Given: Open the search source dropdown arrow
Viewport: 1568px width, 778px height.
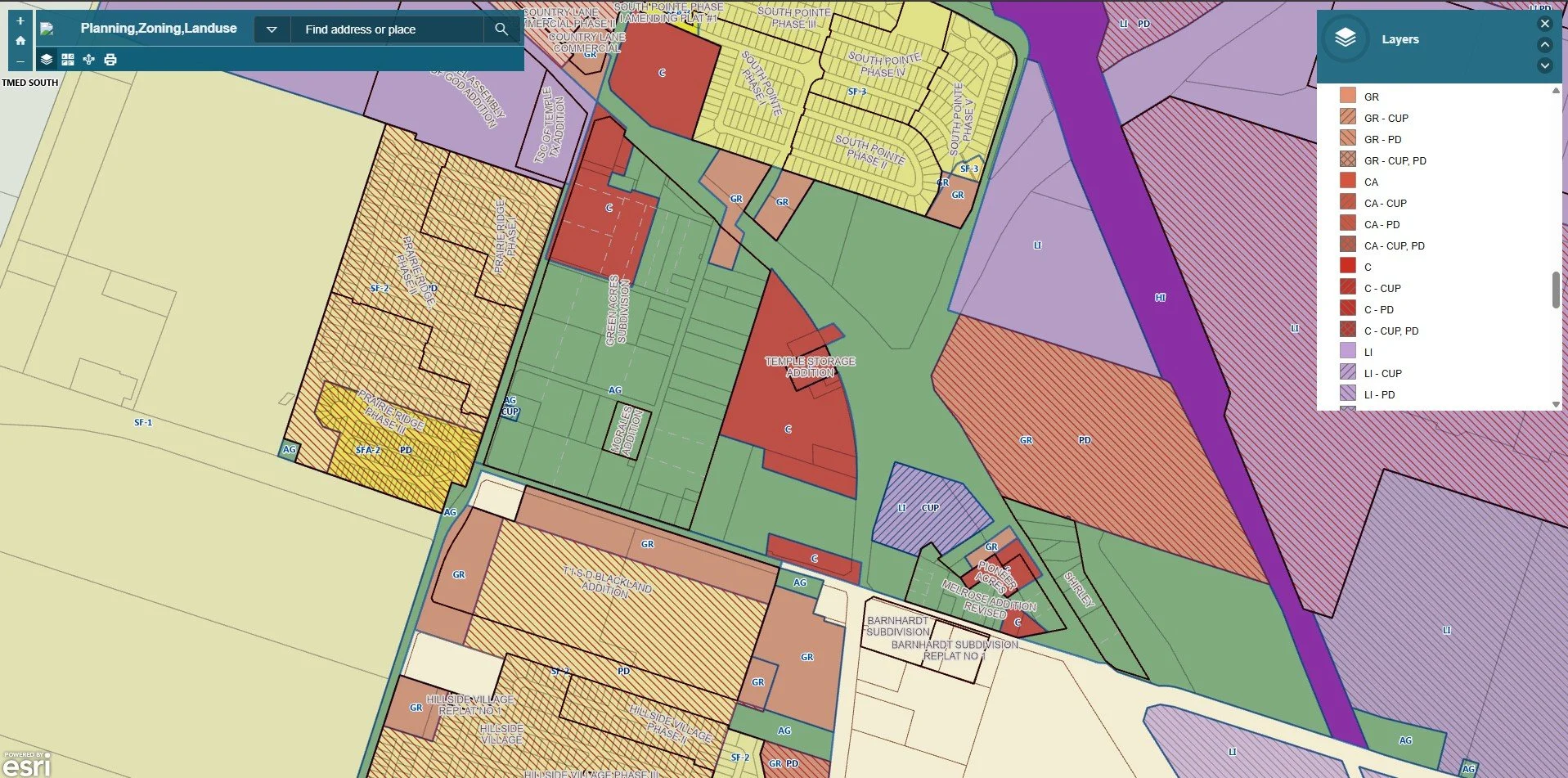Looking at the screenshot, I should point(272,29).
